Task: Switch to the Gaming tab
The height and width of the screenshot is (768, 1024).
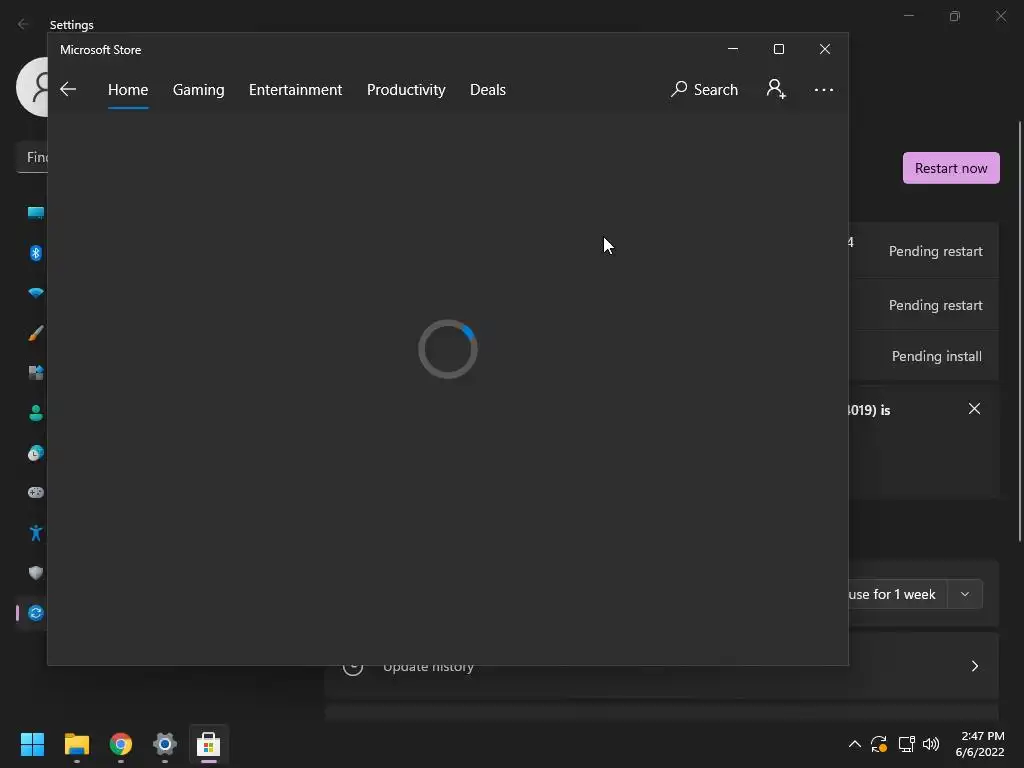Action: (199, 89)
